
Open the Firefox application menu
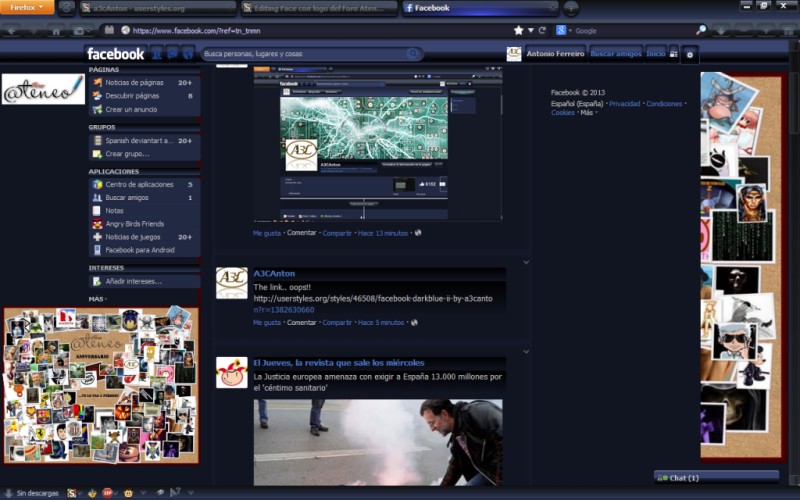[x=27, y=7]
